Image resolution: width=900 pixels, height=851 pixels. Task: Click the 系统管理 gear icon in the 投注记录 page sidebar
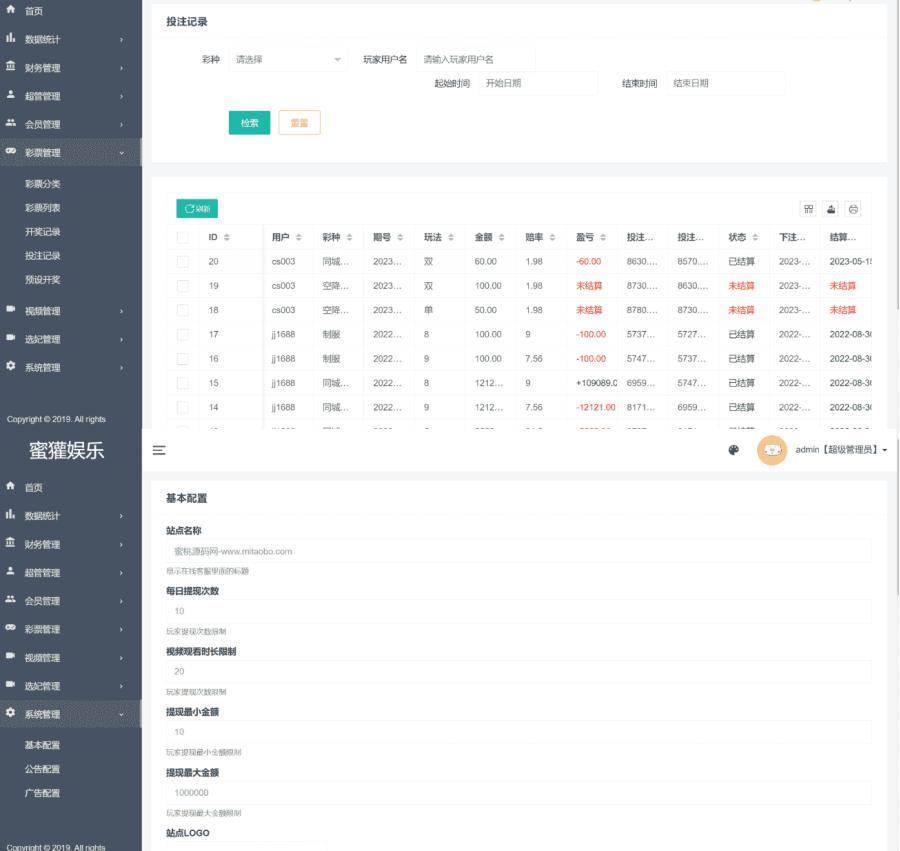[10, 366]
